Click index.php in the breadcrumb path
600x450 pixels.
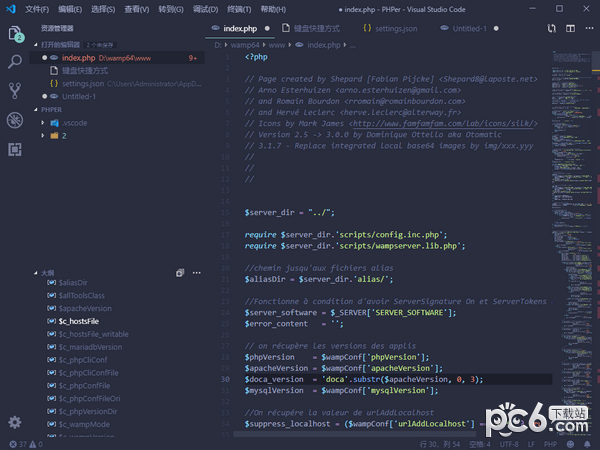pos(324,45)
